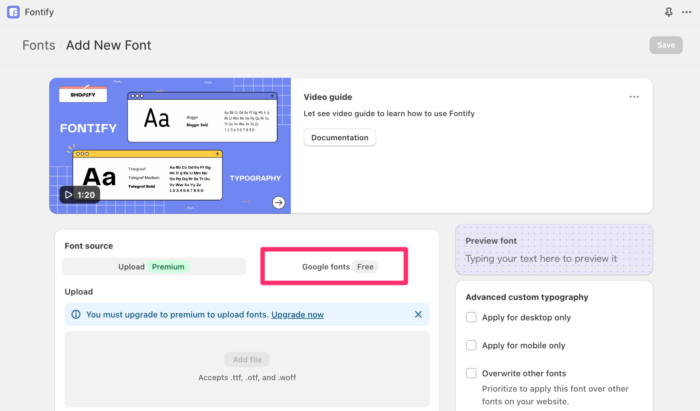Select the Upload Premium font source tab
700x411 pixels.
pos(154,266)
